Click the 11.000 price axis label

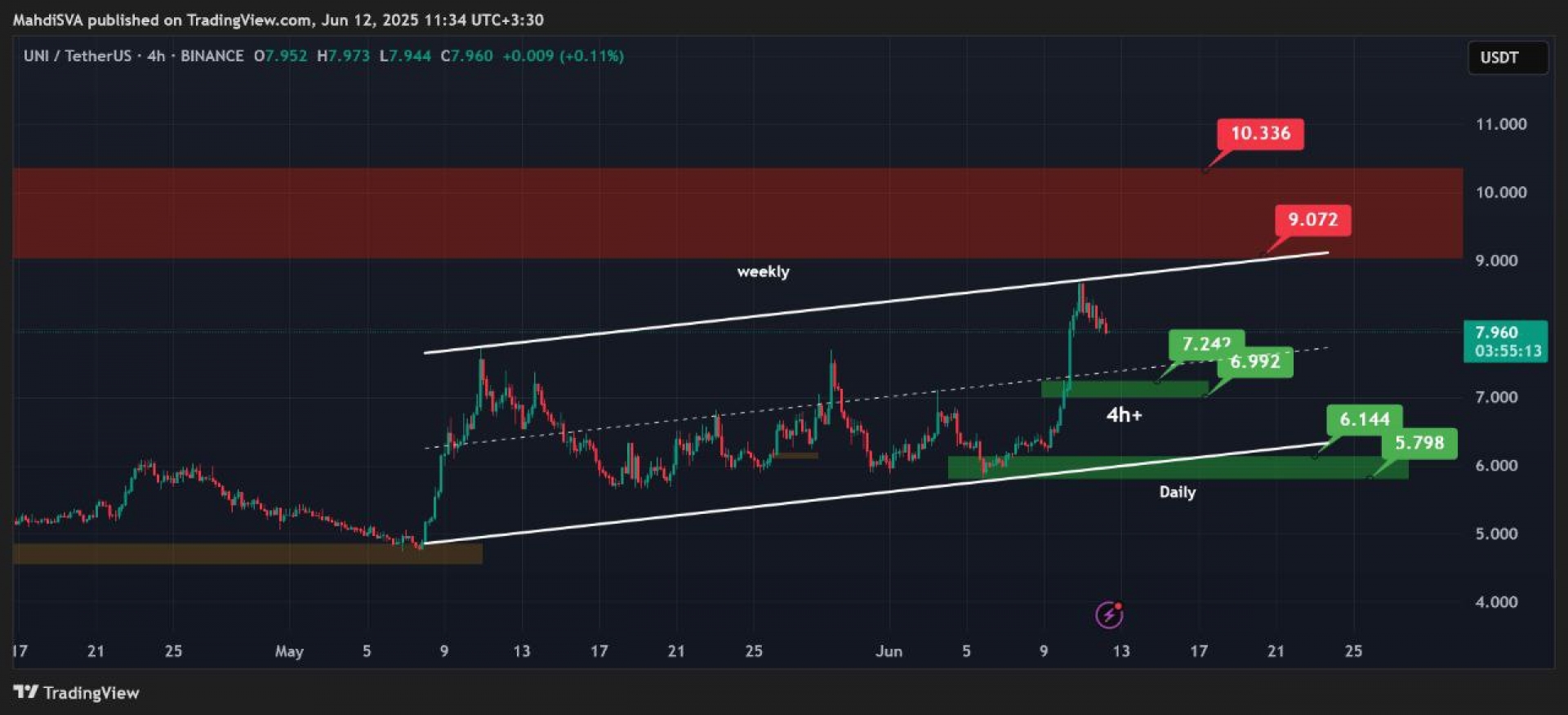click(x=1500, y=124)
